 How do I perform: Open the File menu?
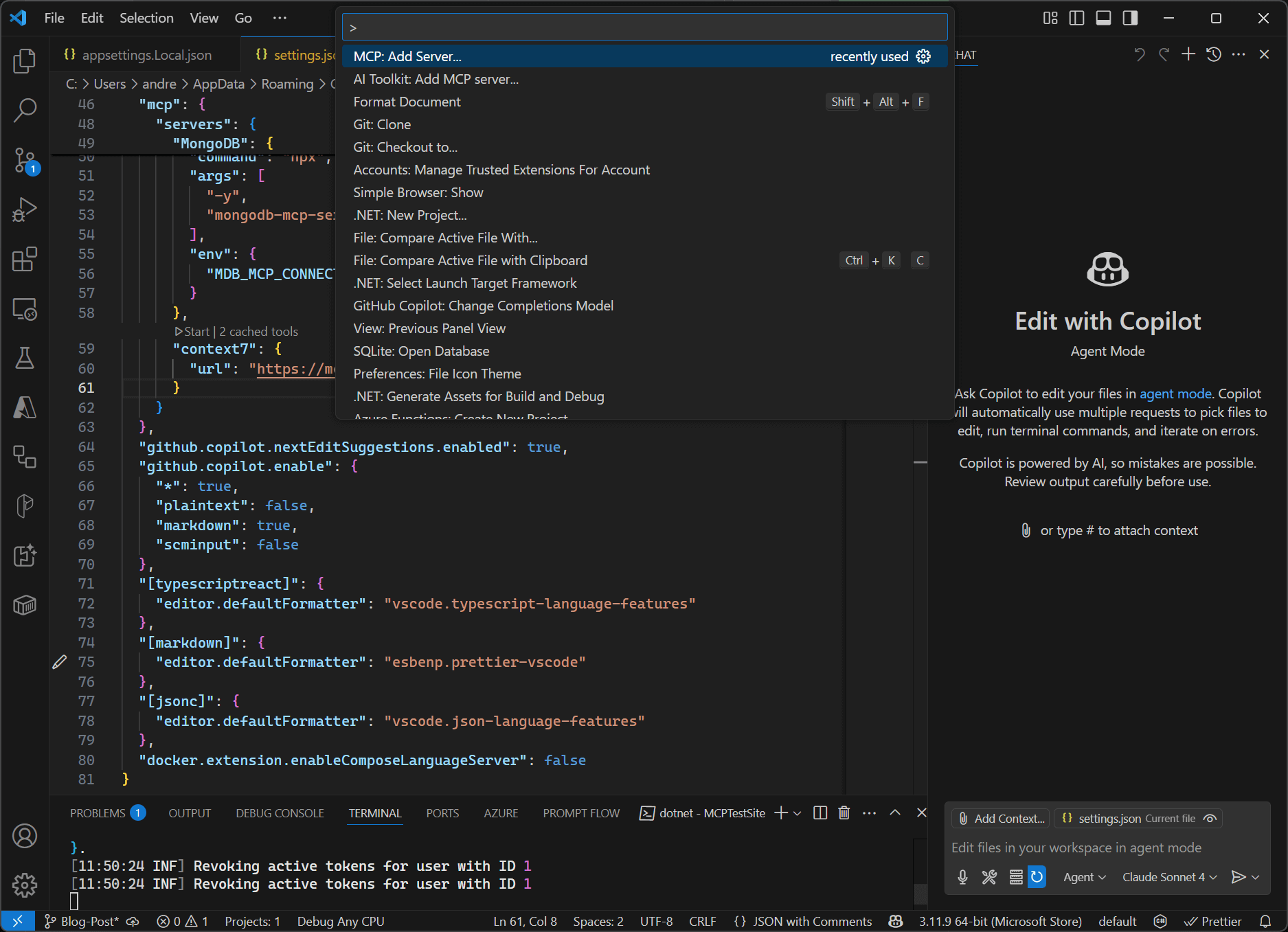coord(54,18)
